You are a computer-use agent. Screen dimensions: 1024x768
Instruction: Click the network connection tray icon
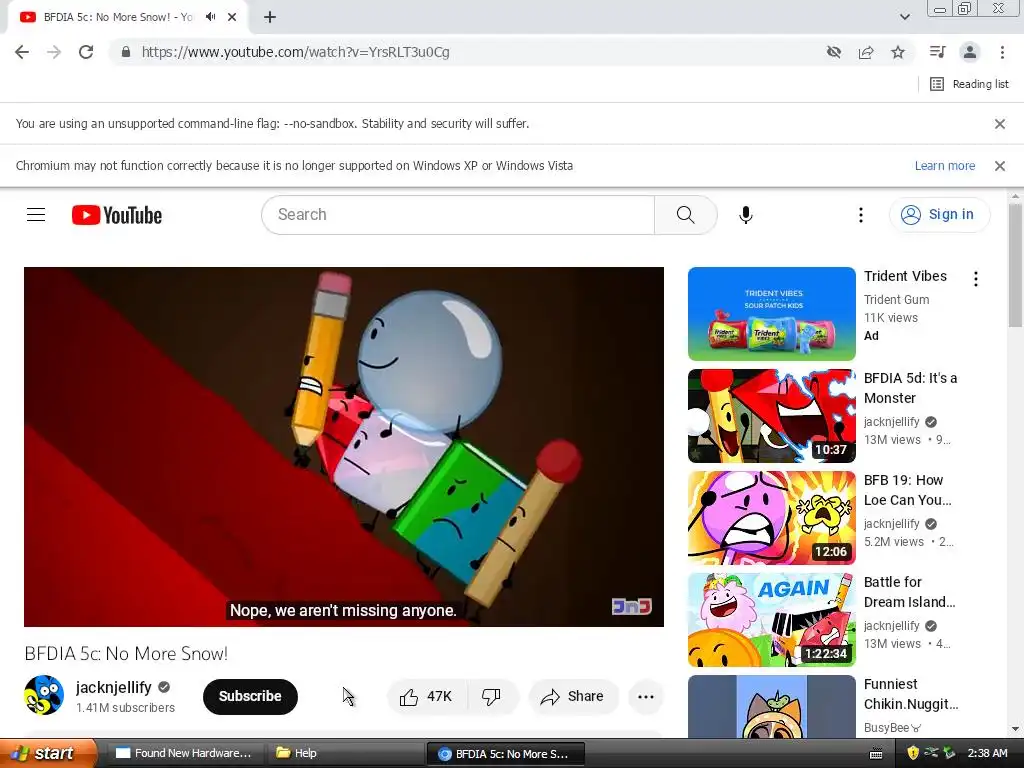[931, 753]
